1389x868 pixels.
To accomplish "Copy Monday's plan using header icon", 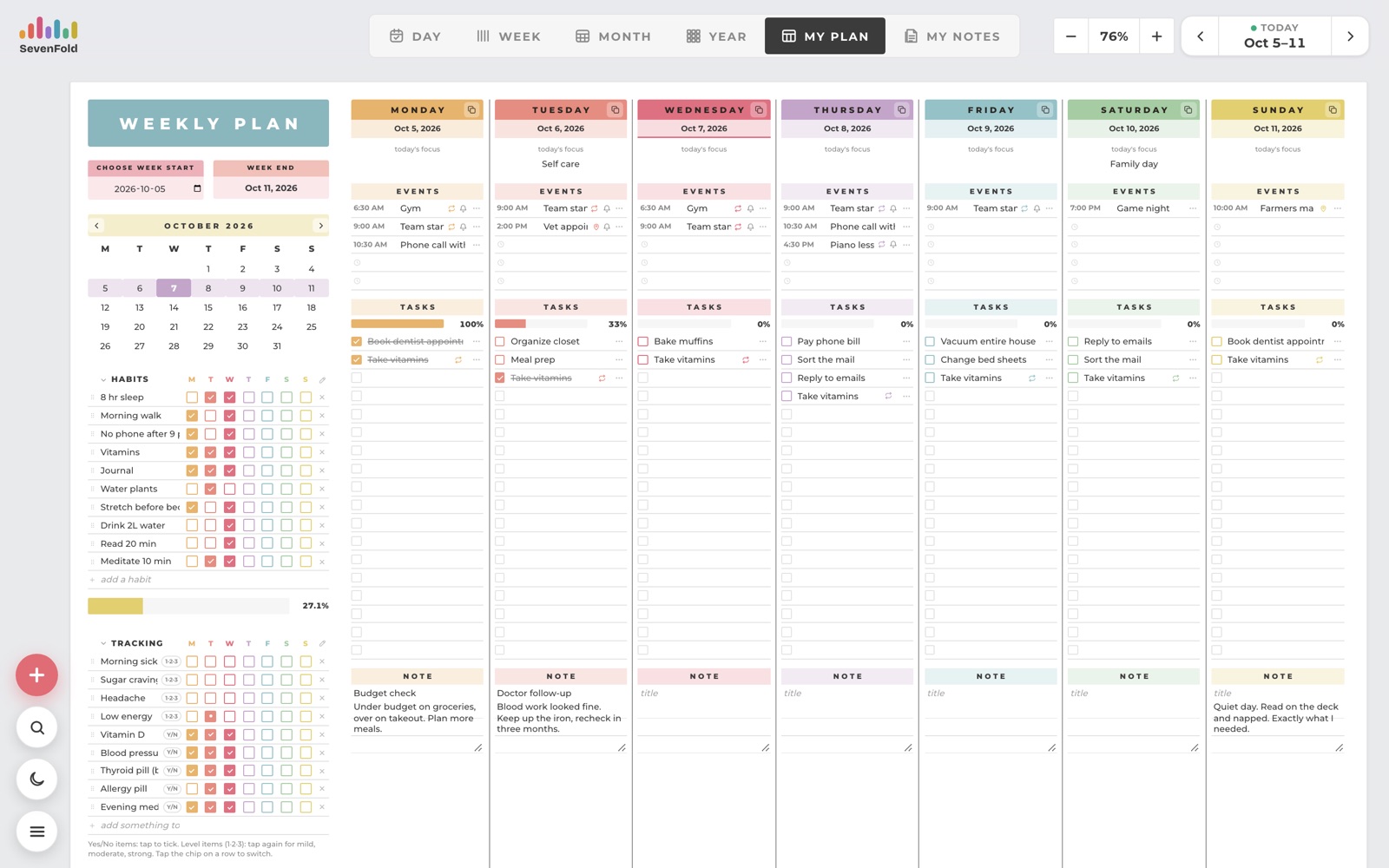I will pos(471,109).
